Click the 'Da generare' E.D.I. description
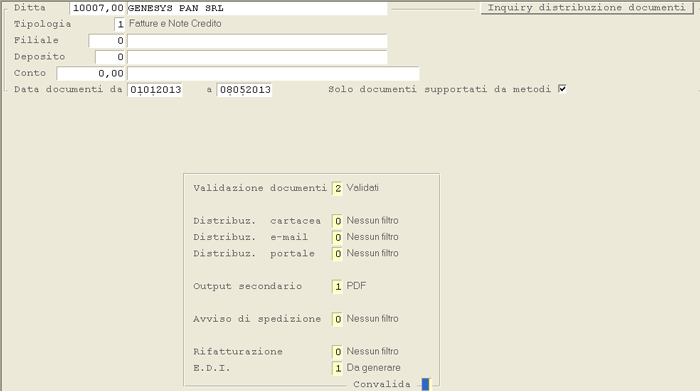700x391 pixels. [374, 368]
